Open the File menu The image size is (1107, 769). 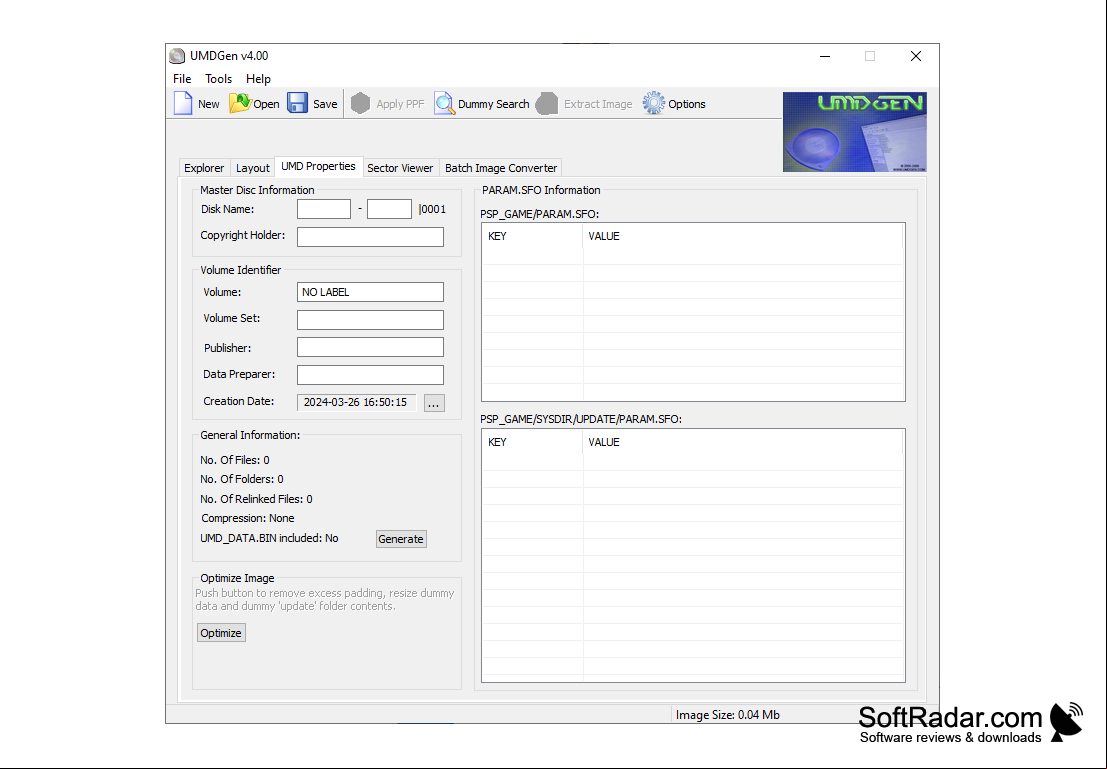pyautogui.click(x=182, y=79)
